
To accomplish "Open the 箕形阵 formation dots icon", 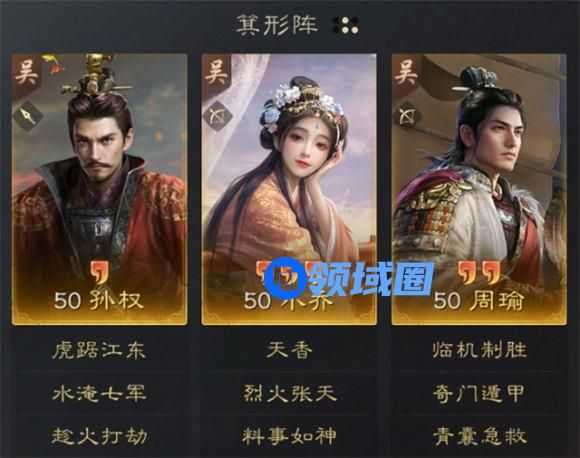I will point(346,25).
